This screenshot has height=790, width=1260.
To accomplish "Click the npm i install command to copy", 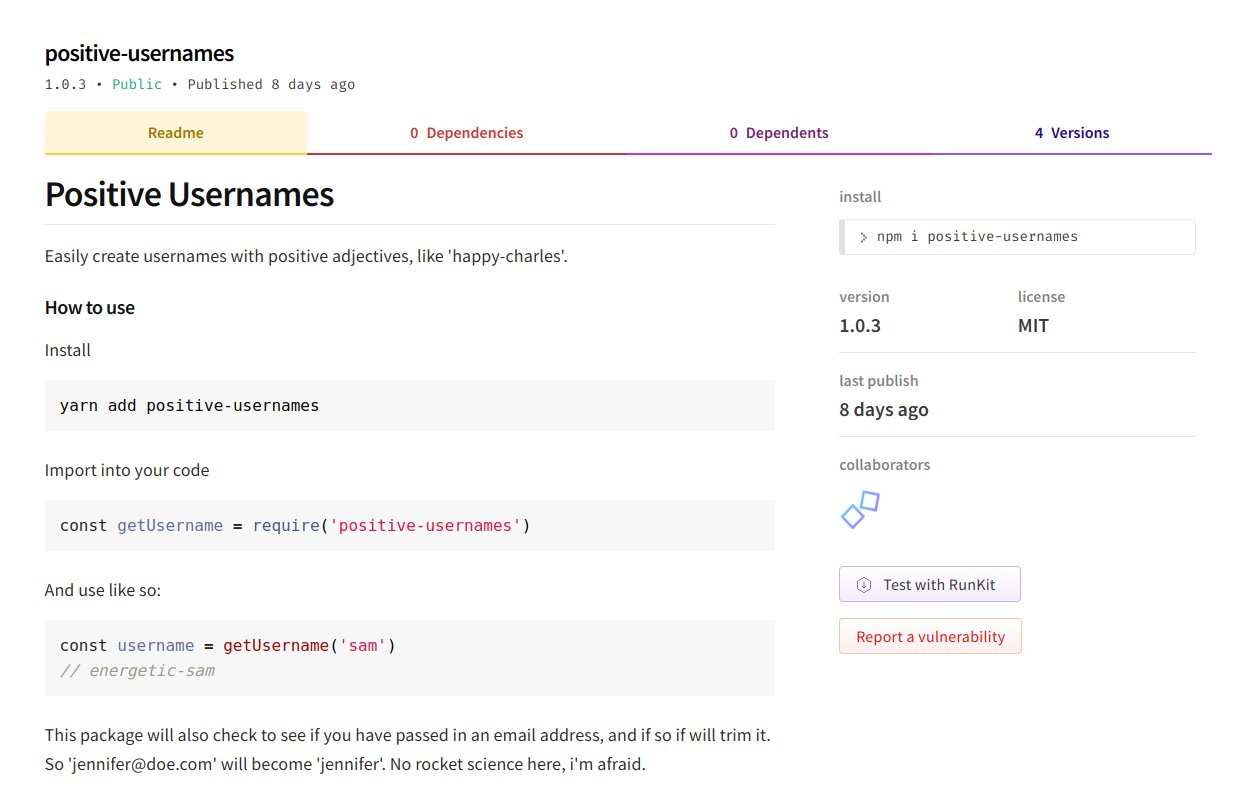I will click(x=977, y=236).
